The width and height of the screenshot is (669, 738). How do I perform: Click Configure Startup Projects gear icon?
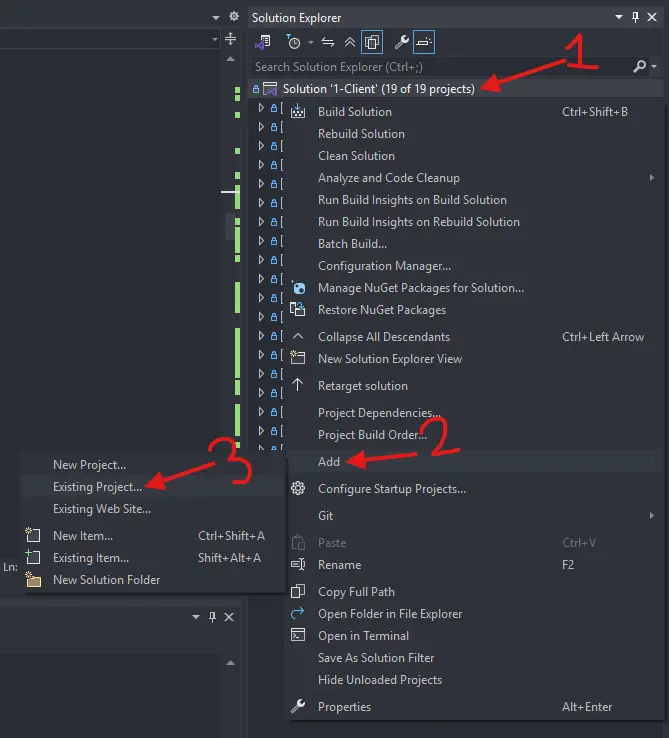(298, 489)
